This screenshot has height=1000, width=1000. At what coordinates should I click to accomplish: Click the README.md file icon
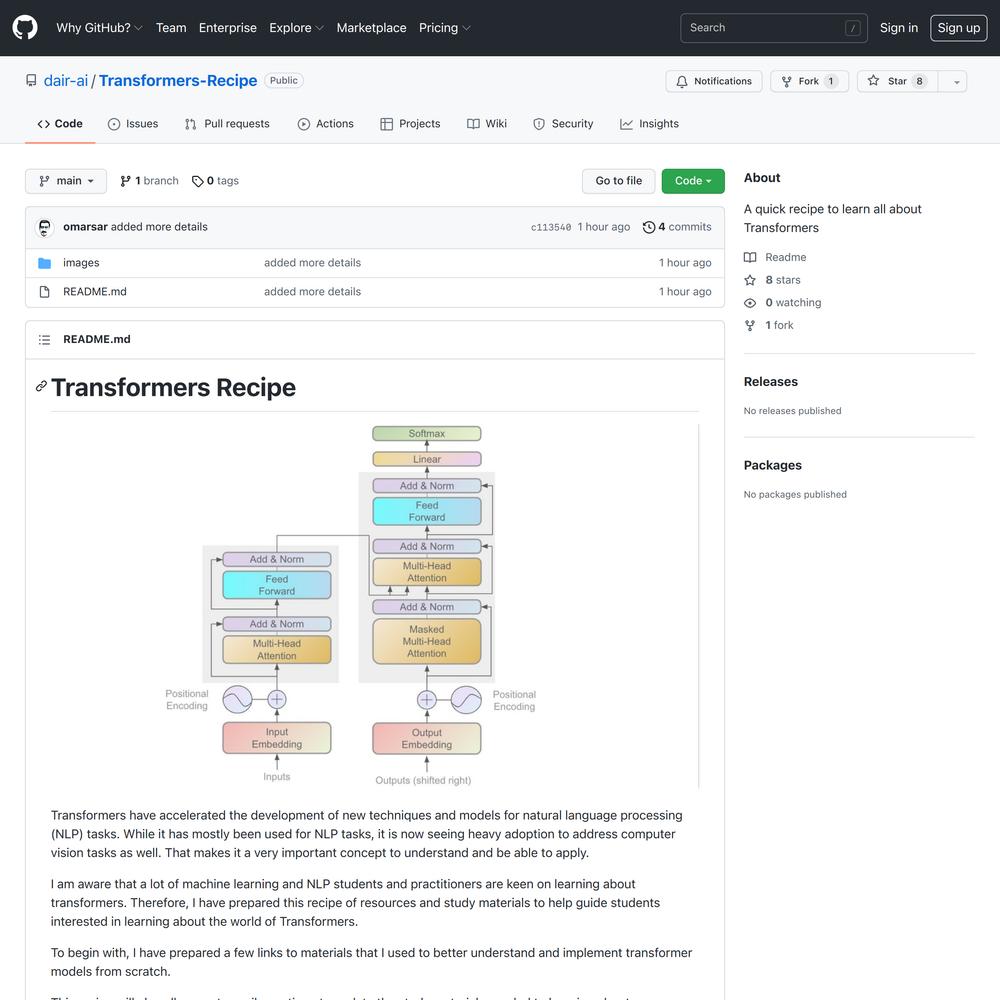click(45, 292)
